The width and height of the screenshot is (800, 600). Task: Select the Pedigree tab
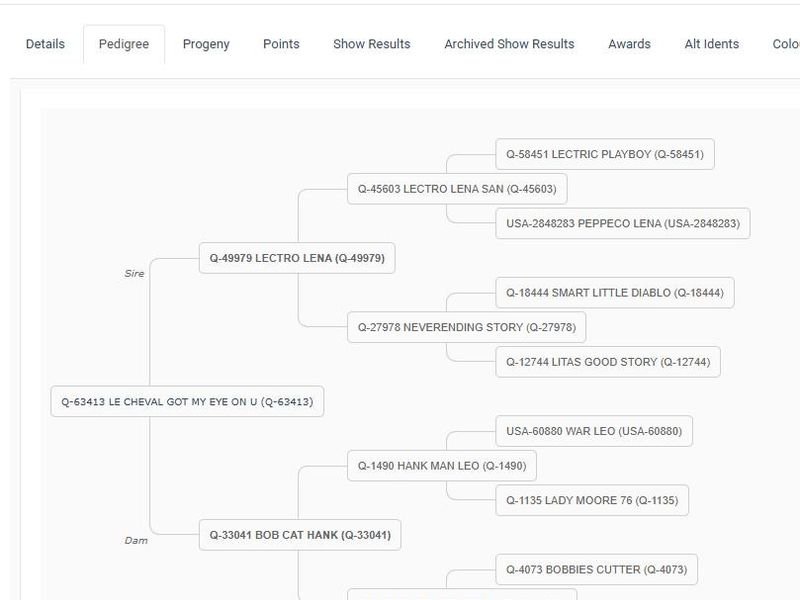pyautogui.click(x=124, y=44)
